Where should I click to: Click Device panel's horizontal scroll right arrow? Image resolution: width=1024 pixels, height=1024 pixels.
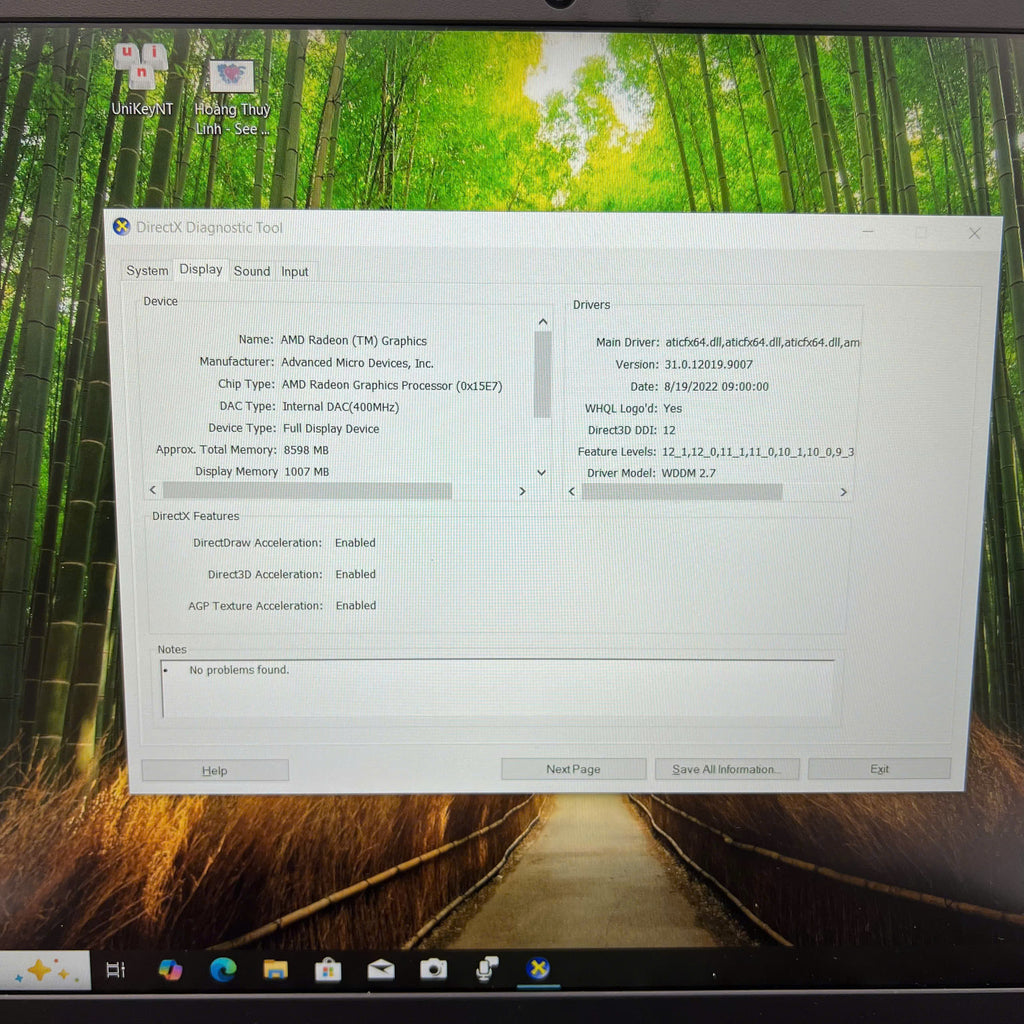click(x=522, y=491)
